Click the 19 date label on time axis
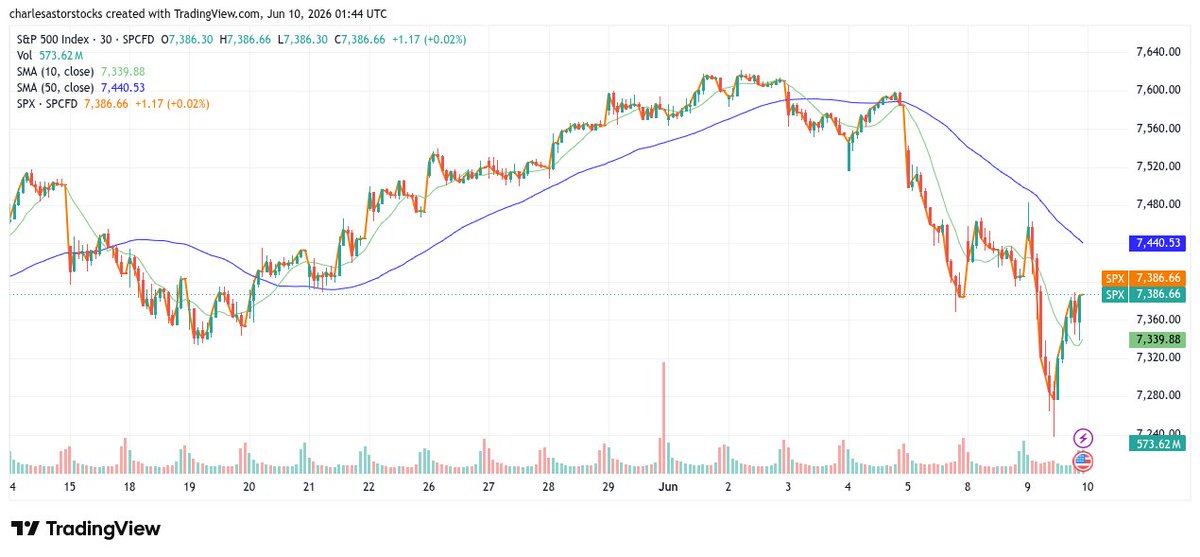 coord(190,487)
